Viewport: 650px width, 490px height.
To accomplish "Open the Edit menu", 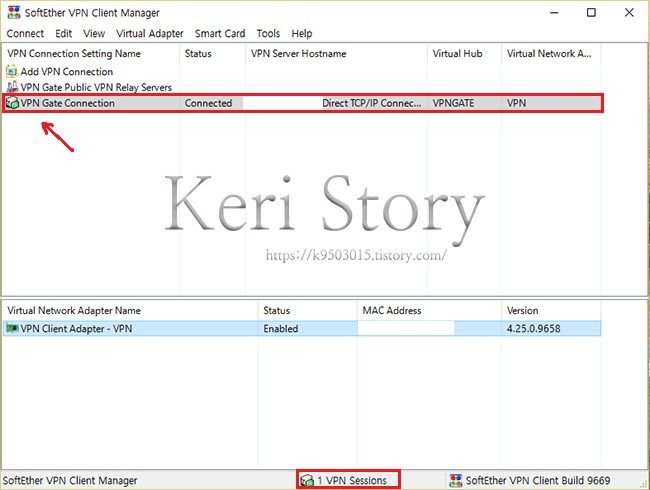I will [63, 34].
